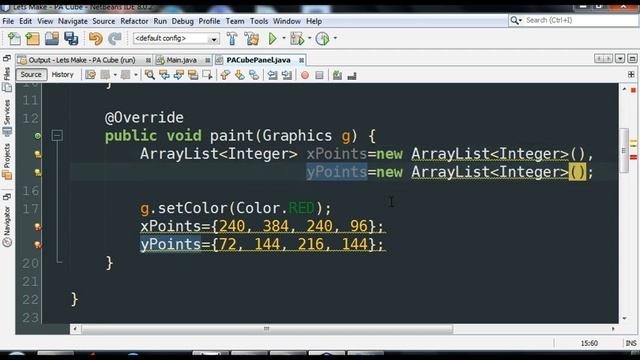
Task: Maximize the editor window with the maximize button
Action: pyautogui.click(x=632, y=59)
